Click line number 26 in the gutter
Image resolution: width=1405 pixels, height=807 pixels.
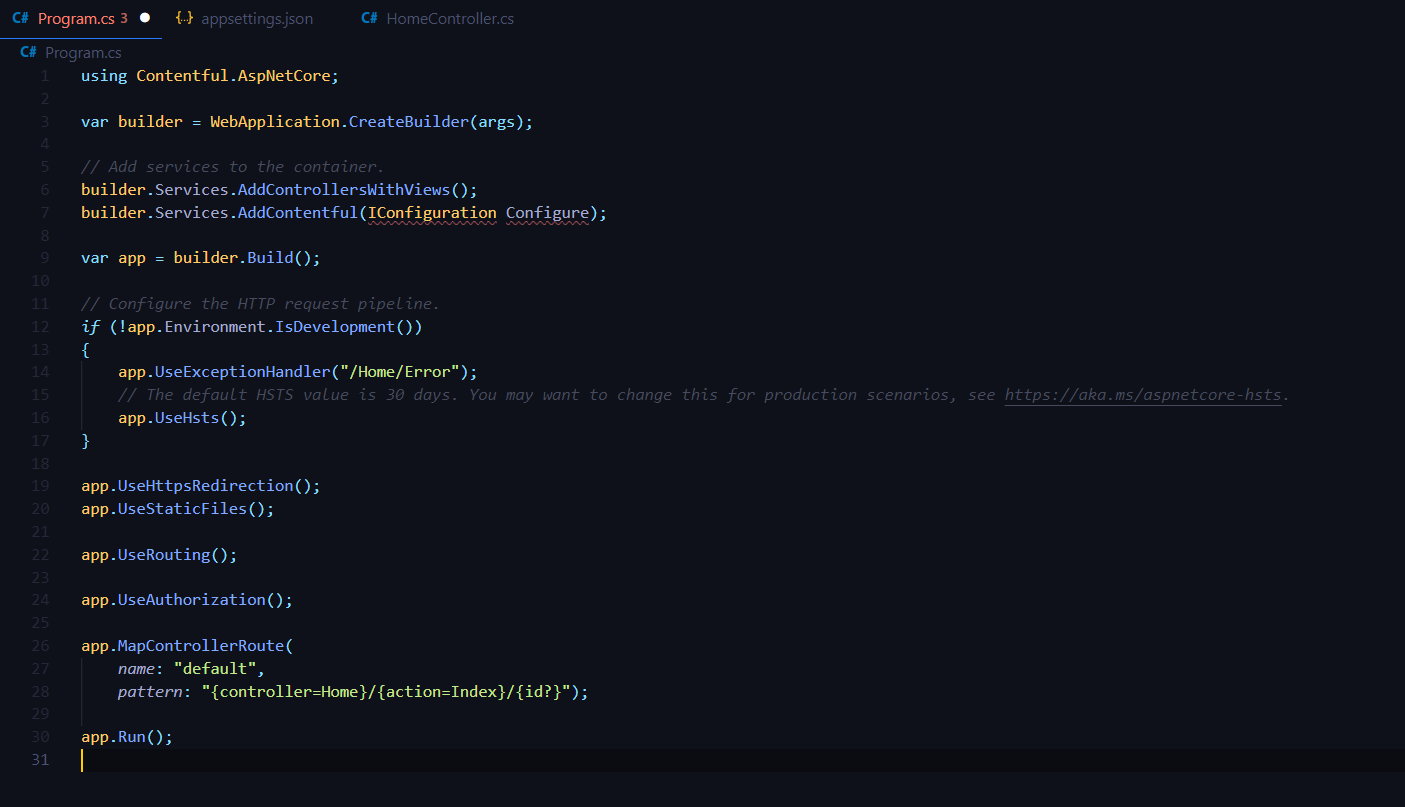[x=40, y=646]
